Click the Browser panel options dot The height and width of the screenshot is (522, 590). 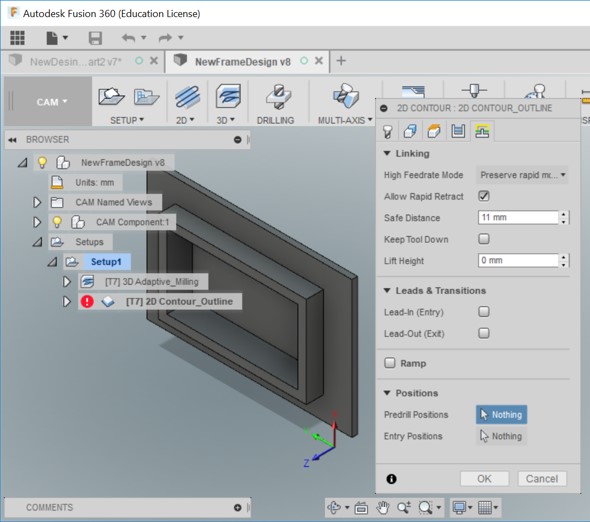237,140
